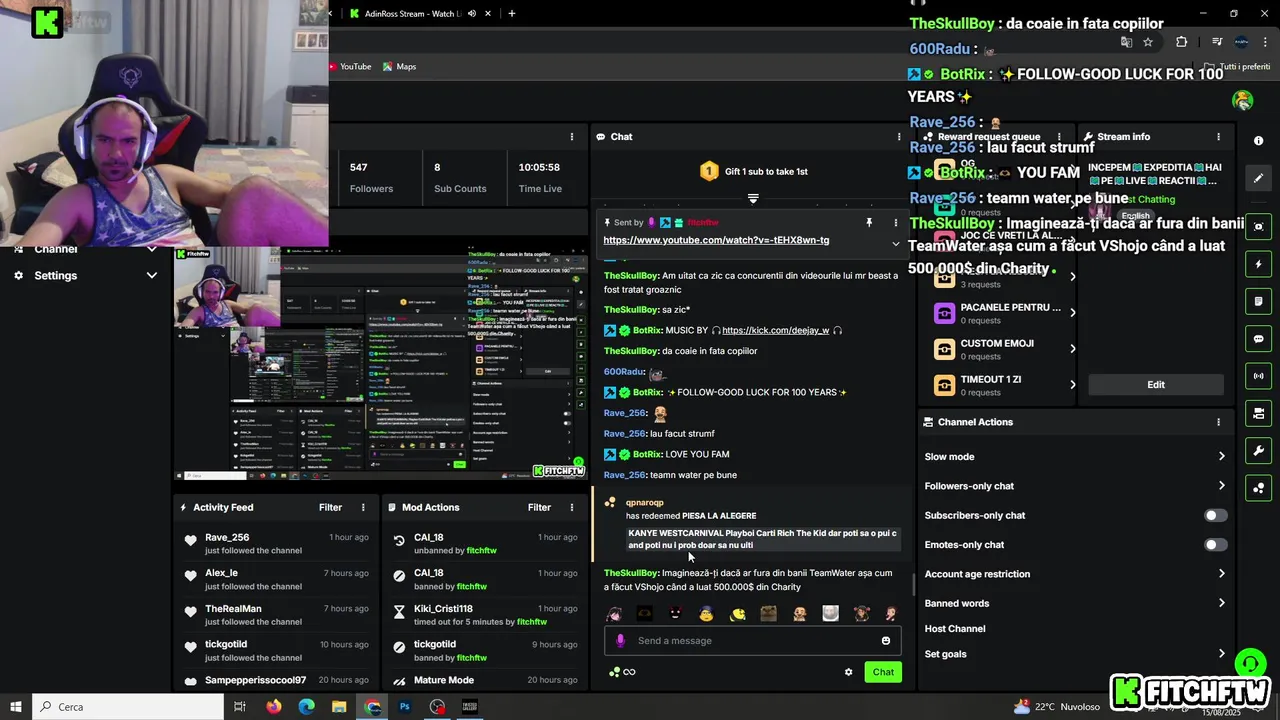Click Gift 1 sub to take 1st banner
Viewport: 1280px width, 720px height.
coord(753,172)
